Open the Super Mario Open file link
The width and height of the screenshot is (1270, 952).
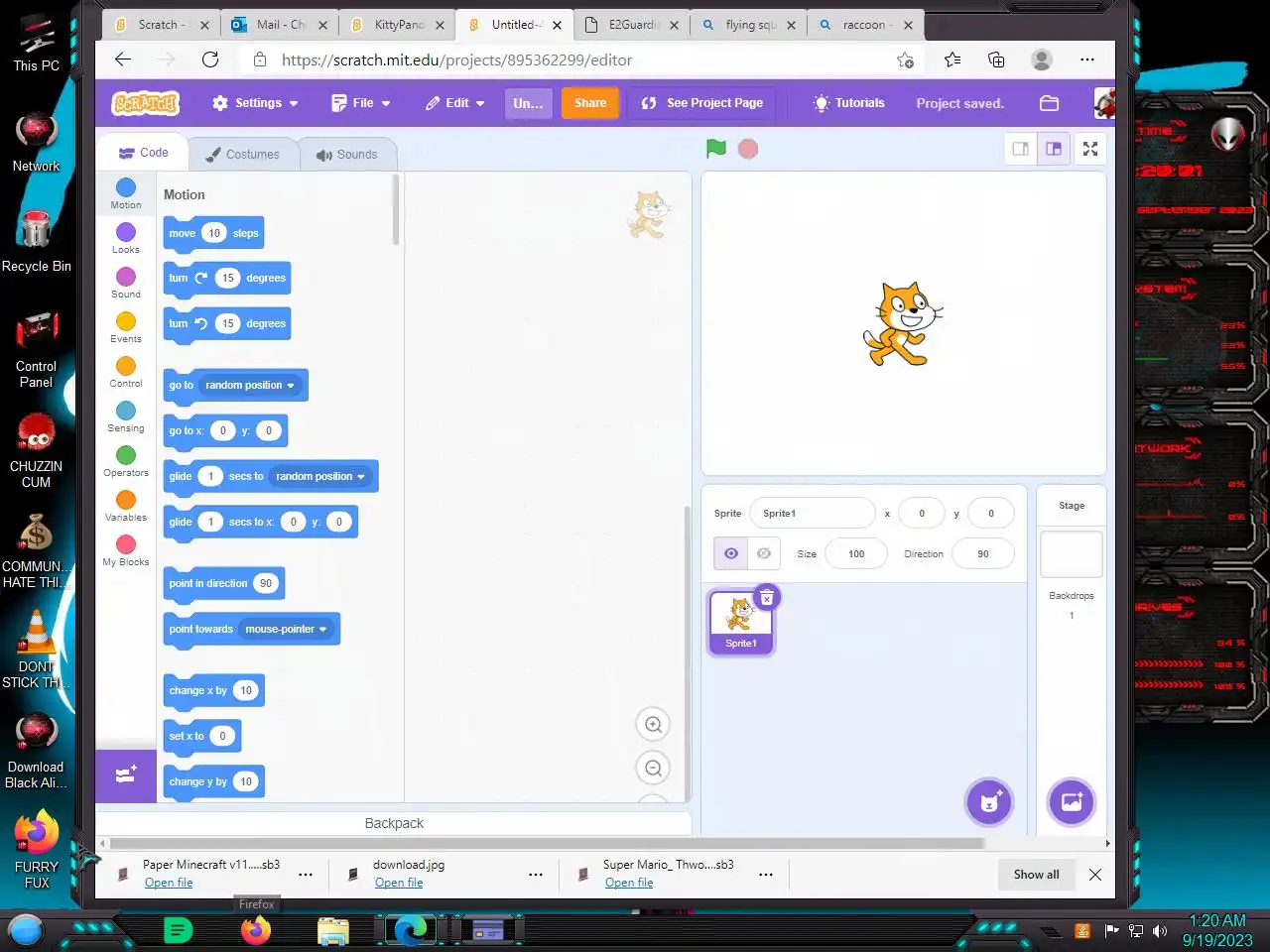click(x=629, y=883)
